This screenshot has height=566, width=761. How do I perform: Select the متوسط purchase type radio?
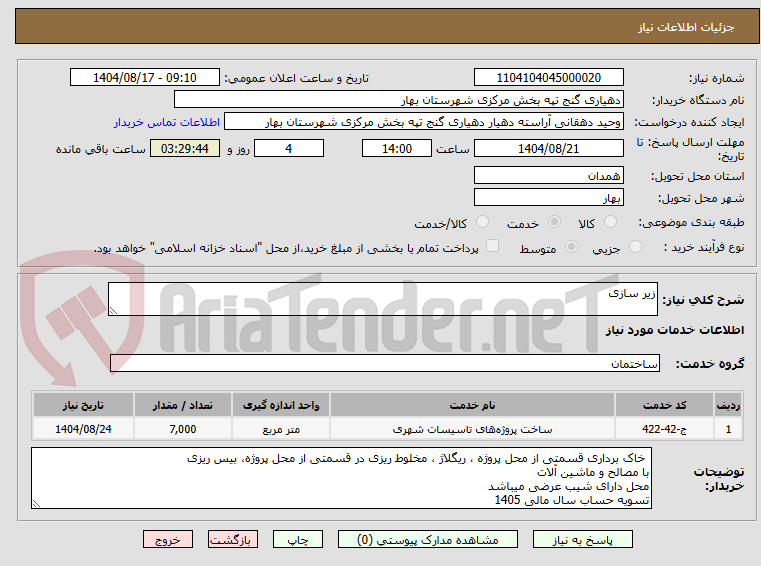click(x=572, y=247)
